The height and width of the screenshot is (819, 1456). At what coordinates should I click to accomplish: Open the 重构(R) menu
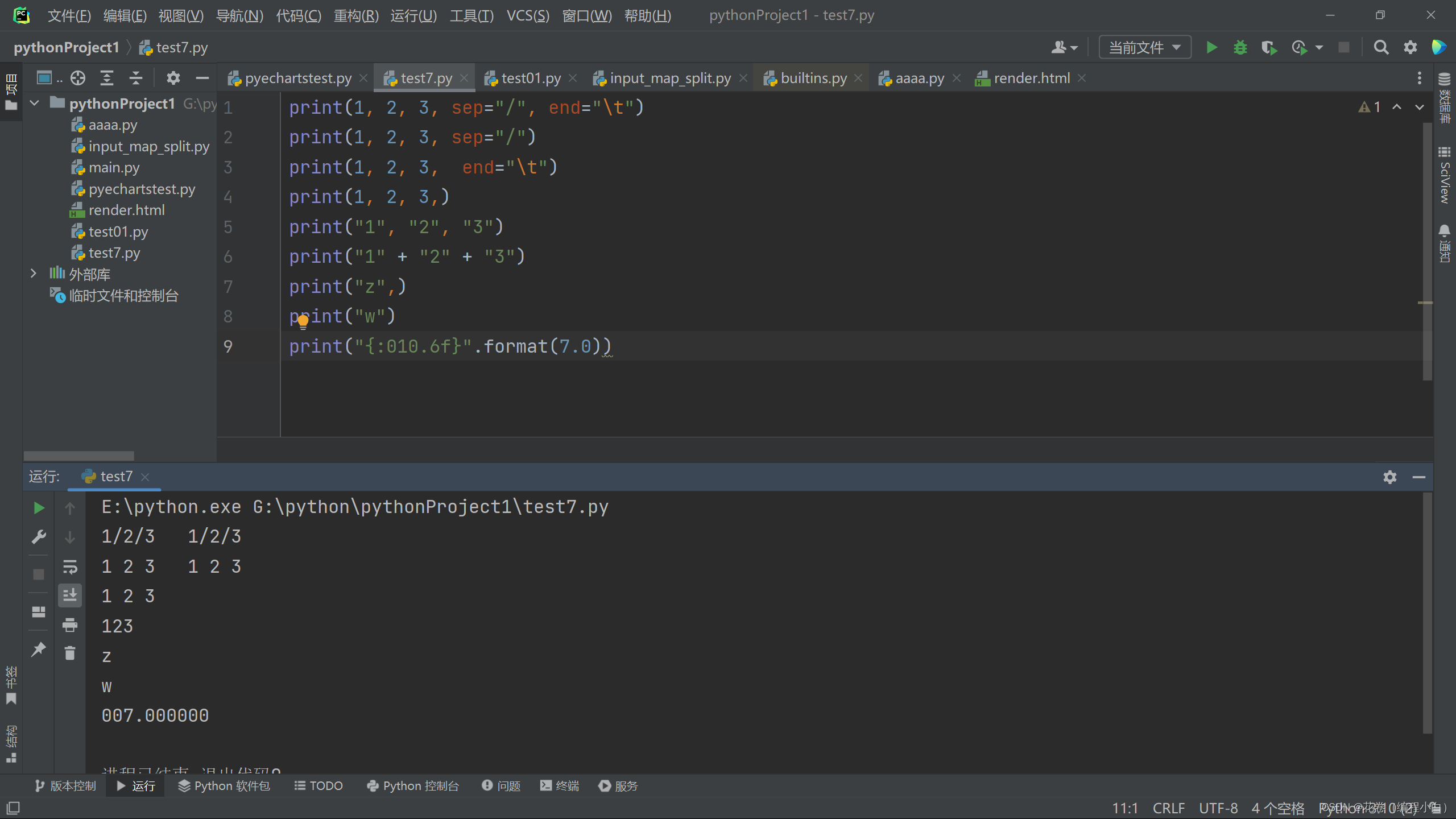click(x=355, y=15)
